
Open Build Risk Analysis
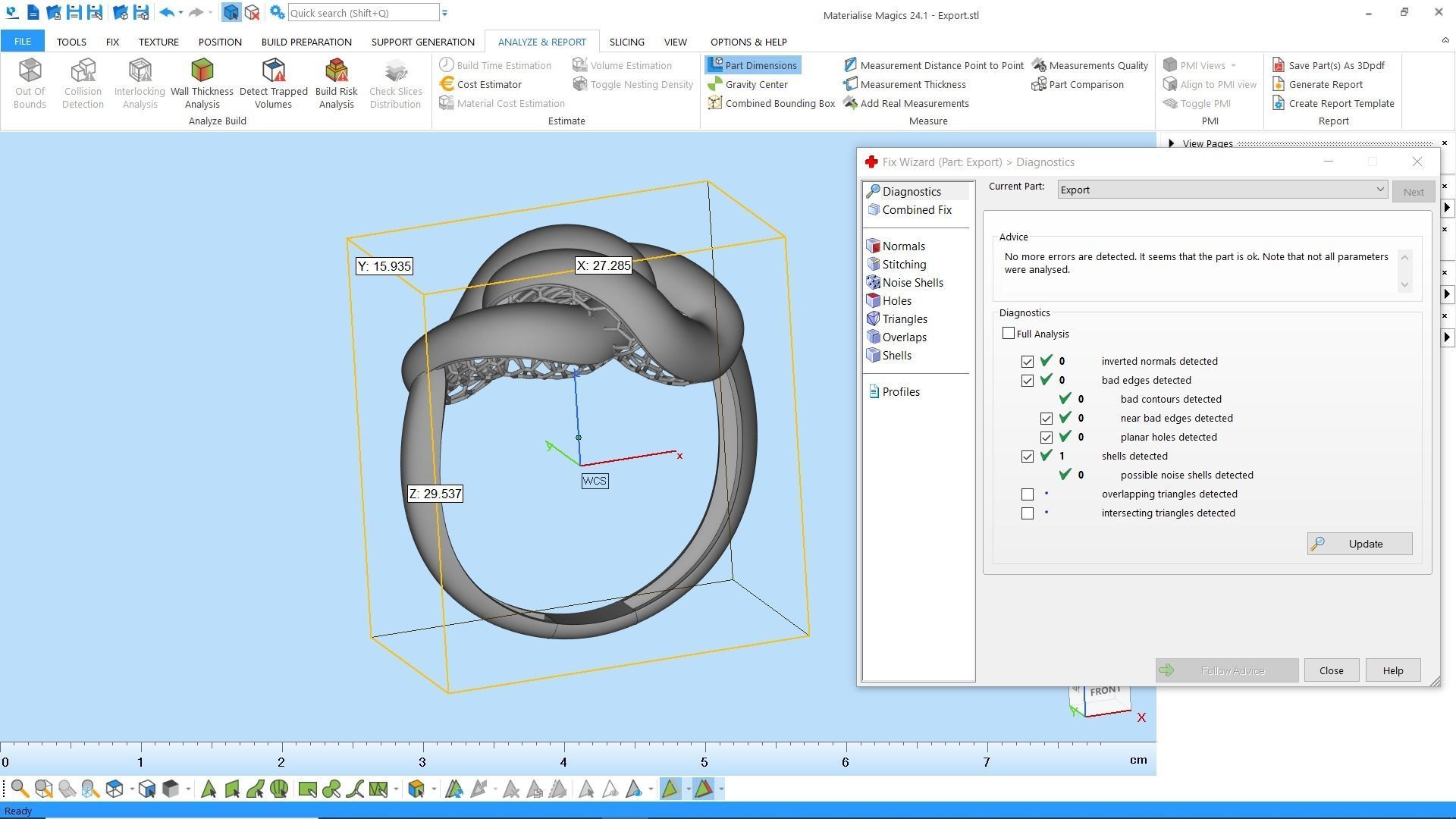pos(336,83)
